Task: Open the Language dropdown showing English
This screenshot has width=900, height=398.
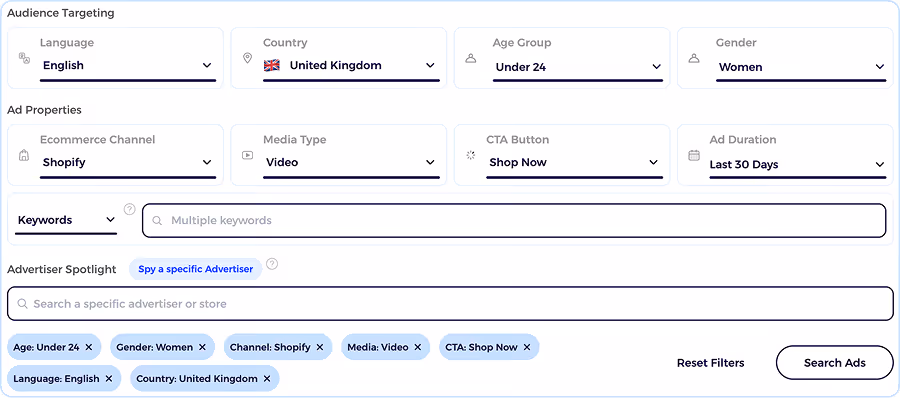Action: [128, 66]
